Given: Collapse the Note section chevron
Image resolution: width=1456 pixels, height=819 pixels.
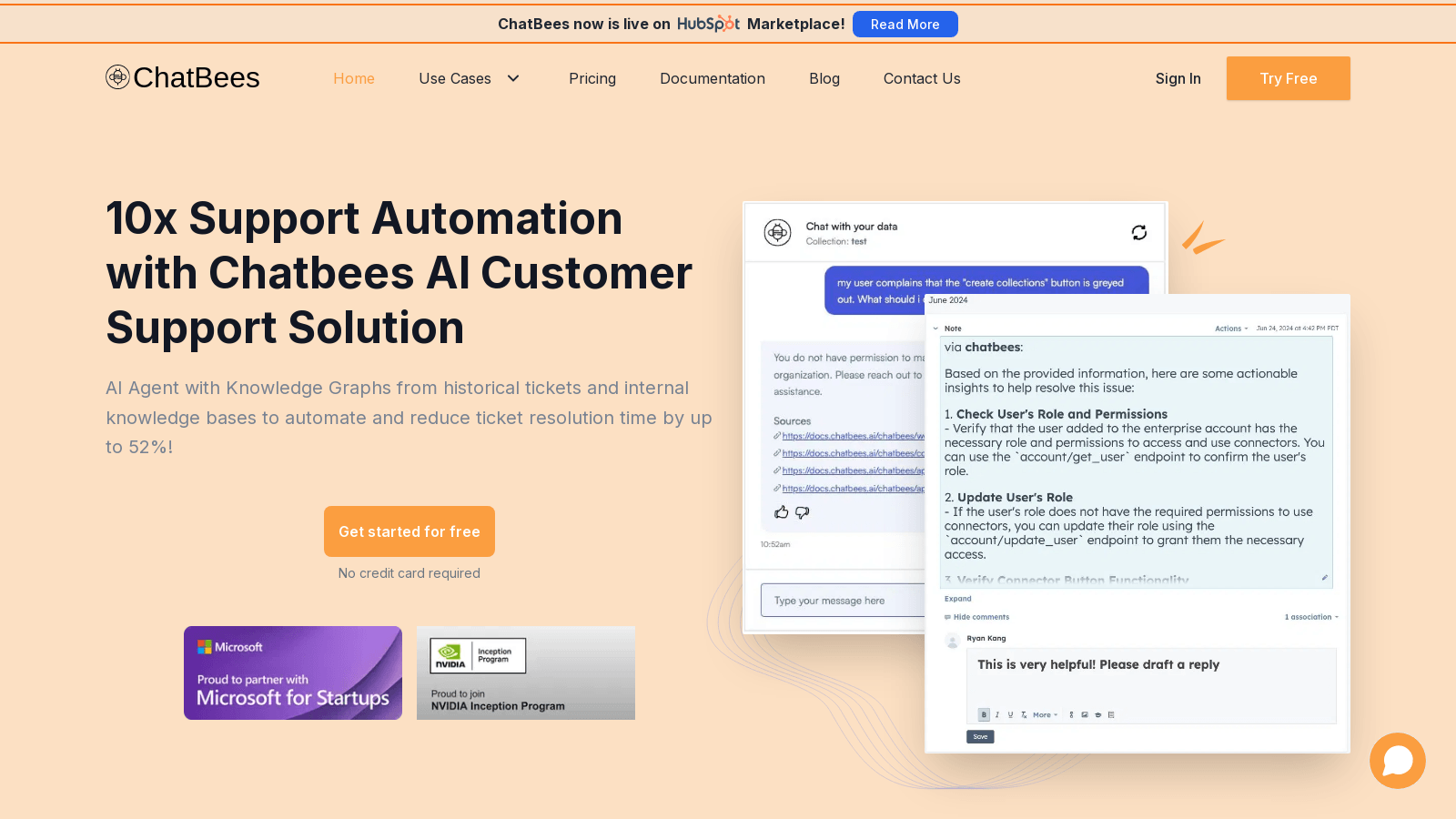Looking at the screenshot, I should [x=935, y=329].
